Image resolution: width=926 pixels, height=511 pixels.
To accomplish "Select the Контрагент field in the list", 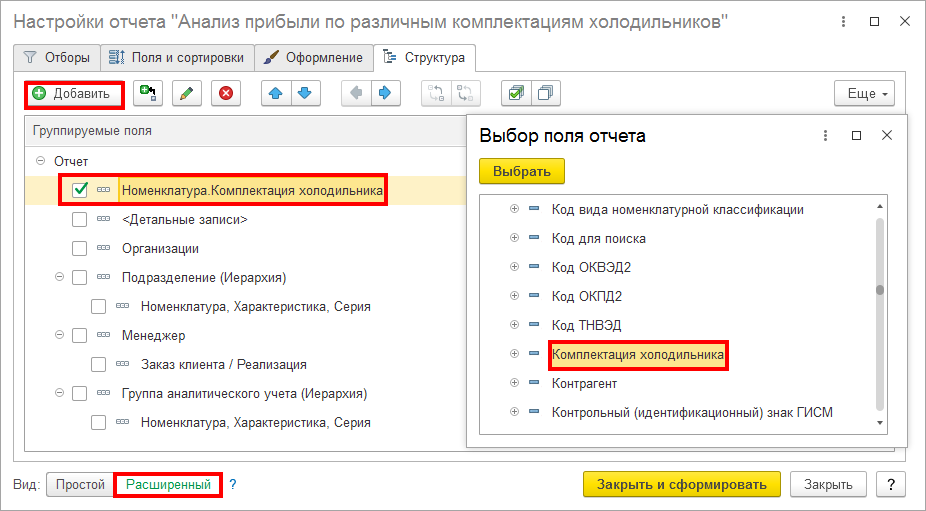I will pyautogui.click(x=584, y=384).
